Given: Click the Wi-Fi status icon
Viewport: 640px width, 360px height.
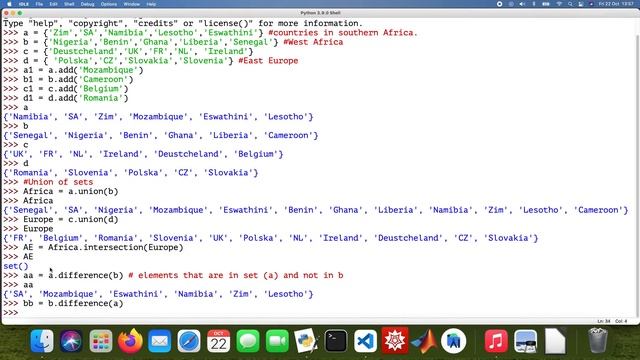Looking at the screenshot, I should pyautogui.click(x=559, y=4).
